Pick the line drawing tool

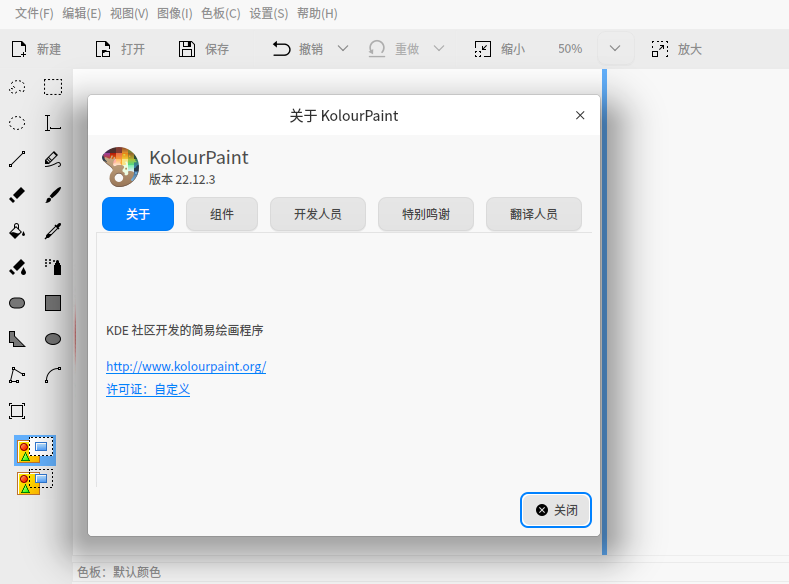(17, 159)
